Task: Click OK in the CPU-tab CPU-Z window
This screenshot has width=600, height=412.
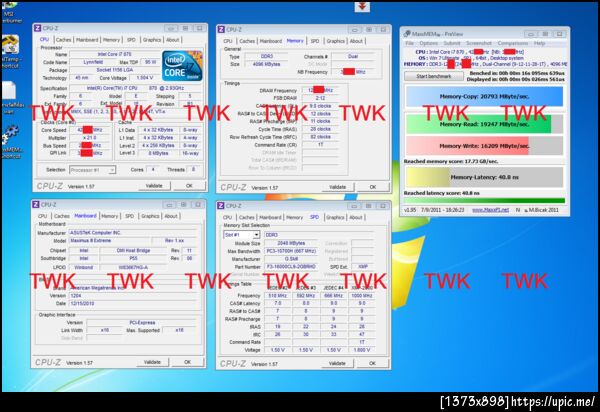Action: click(x=189, y=186)
